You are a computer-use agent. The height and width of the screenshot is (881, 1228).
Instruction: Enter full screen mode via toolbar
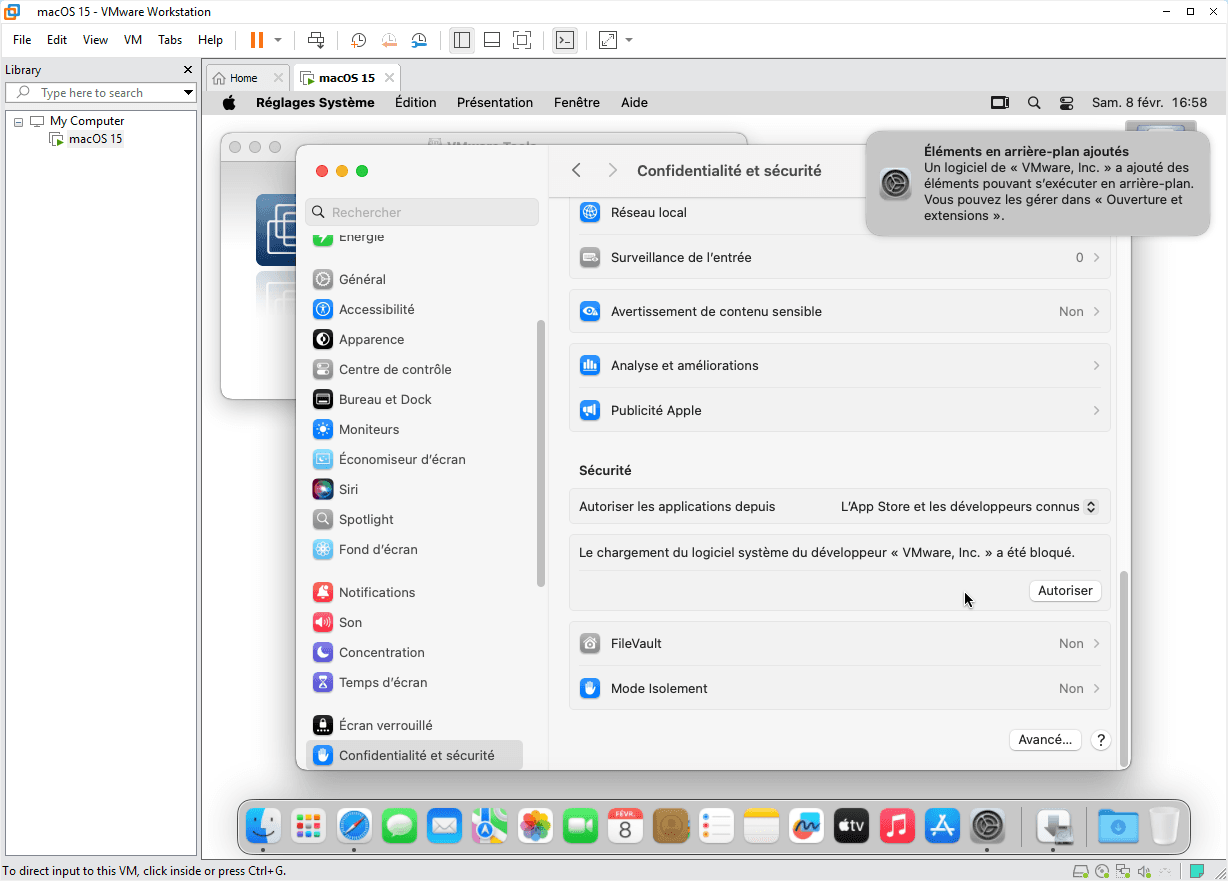pos(521,40)
